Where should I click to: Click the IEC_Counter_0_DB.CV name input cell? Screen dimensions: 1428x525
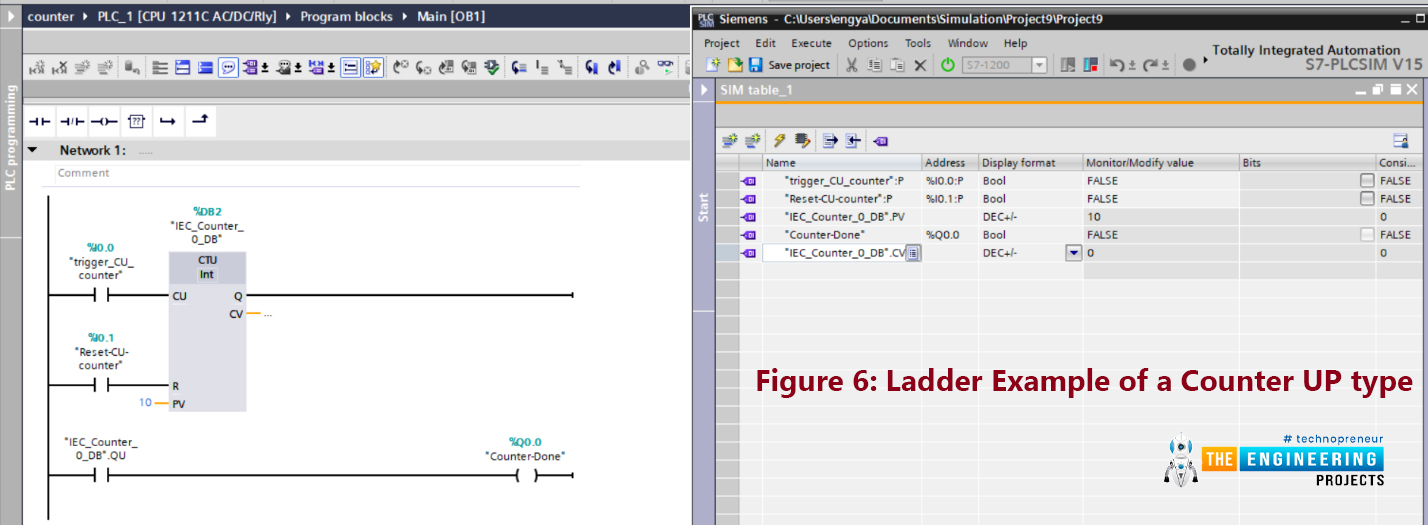843,253
